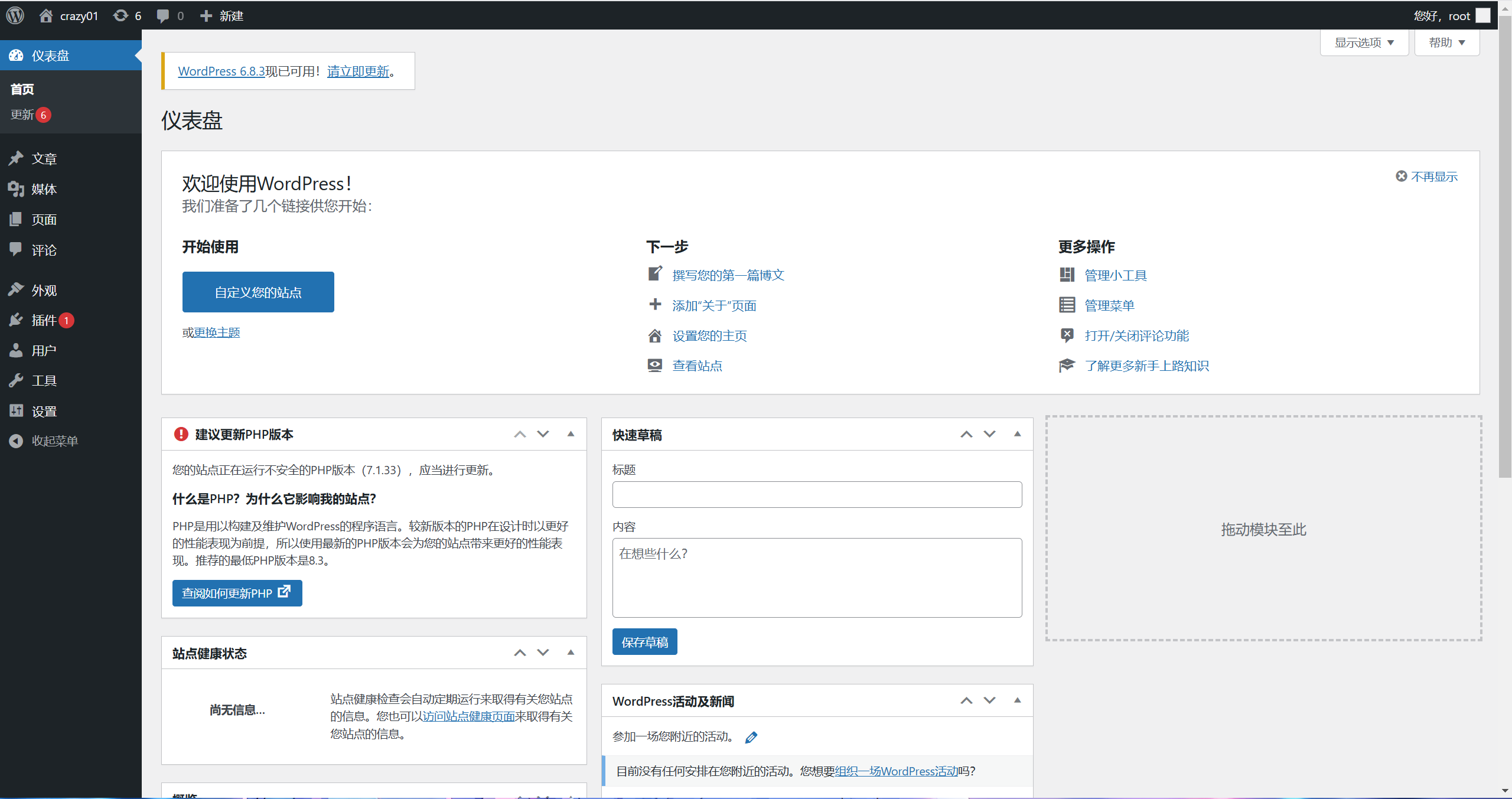
Task: Click the pencil icon to edit event location
Action: click(751, 737)
